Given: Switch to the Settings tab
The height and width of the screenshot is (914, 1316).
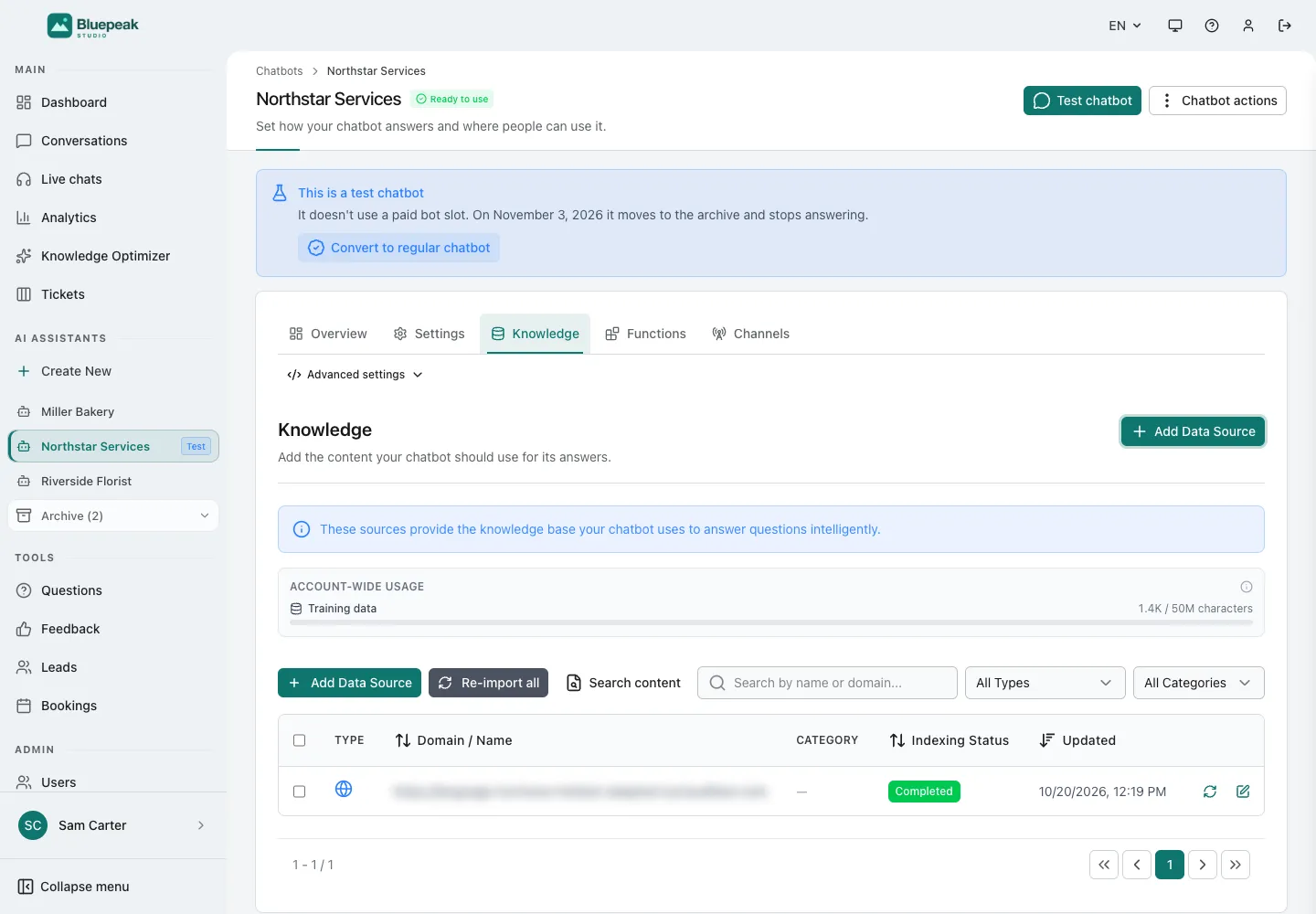Looking at the screenshot, I should [x=430, y=334].
